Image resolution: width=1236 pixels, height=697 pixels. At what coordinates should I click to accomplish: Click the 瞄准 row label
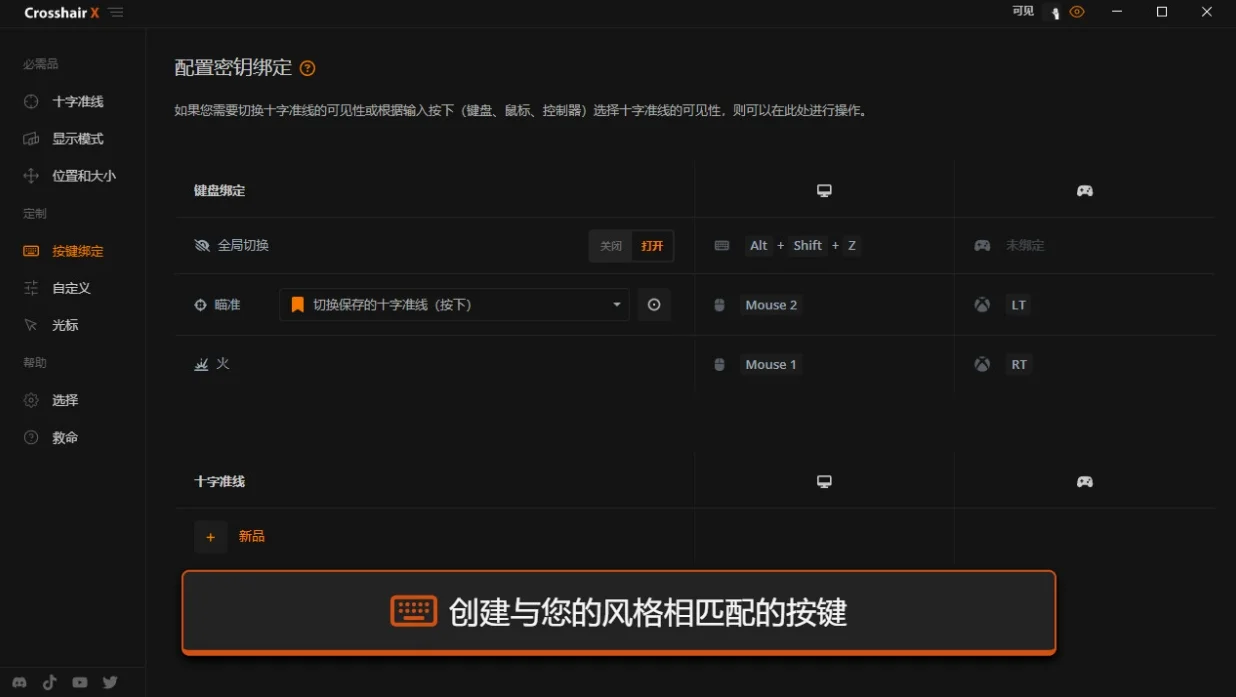[227, 305]
